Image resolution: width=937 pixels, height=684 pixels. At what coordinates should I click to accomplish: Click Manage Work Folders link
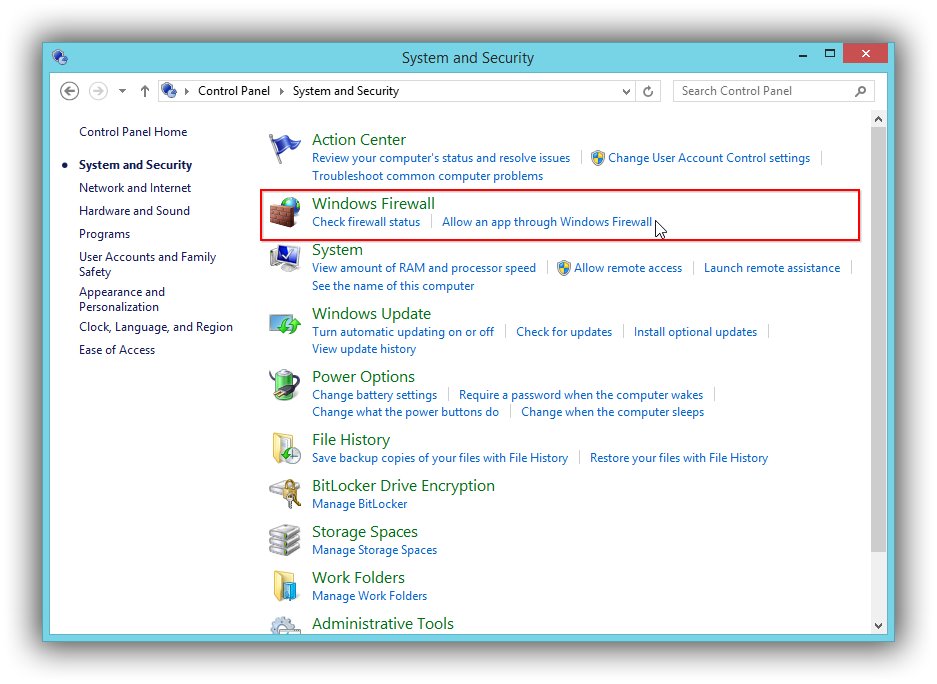(x=369, y=596)
